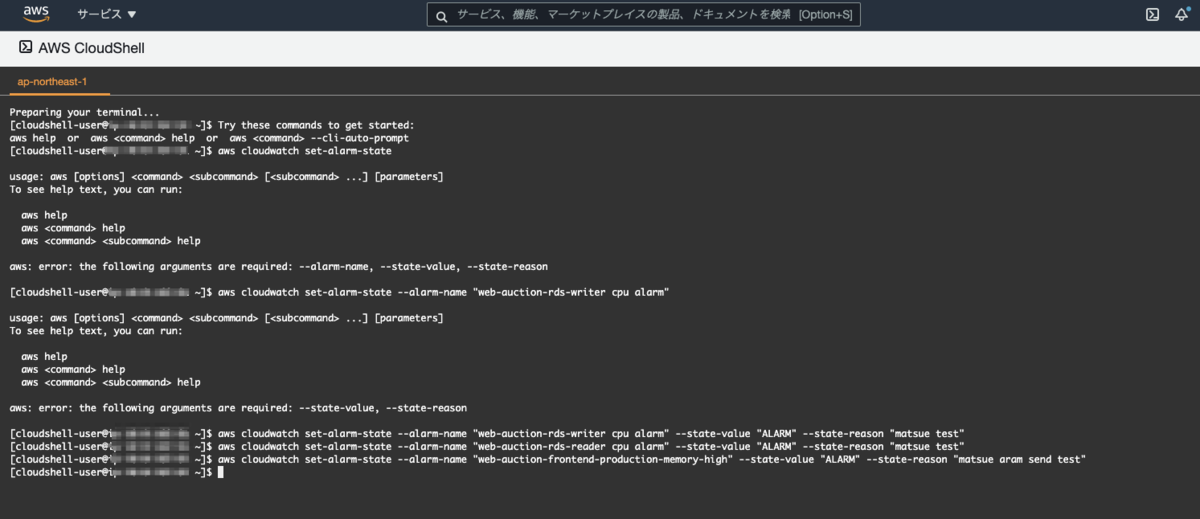Click the "Preparing your terminal..." line

point(84,112)
